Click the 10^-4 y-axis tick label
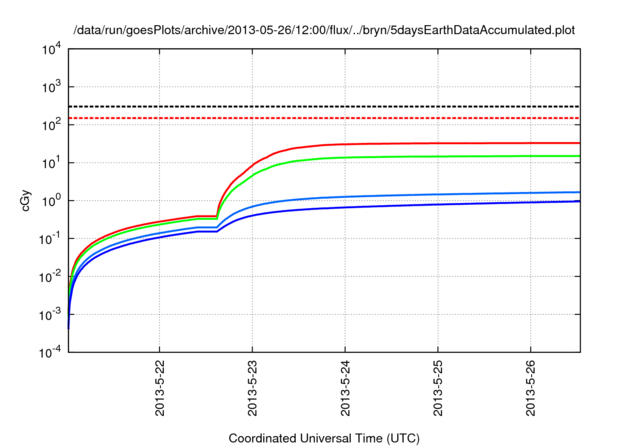Screen dimensions: 640x448 (x=51, y=352)
